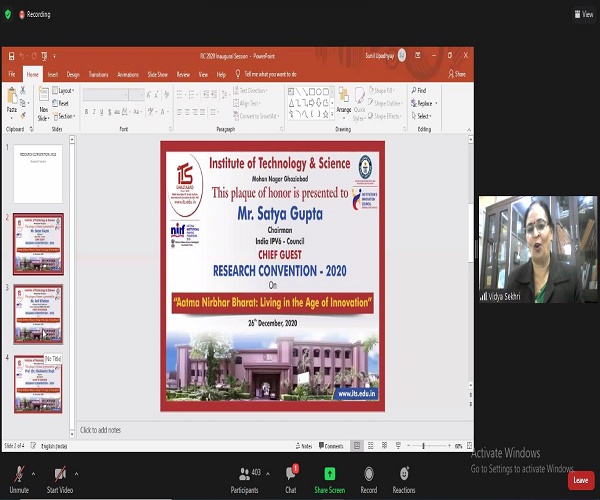Image resolution: width=600 pixels, height=500 pixels.
Task: Switch to the Design tab
Action: click(x=73, y=74)
